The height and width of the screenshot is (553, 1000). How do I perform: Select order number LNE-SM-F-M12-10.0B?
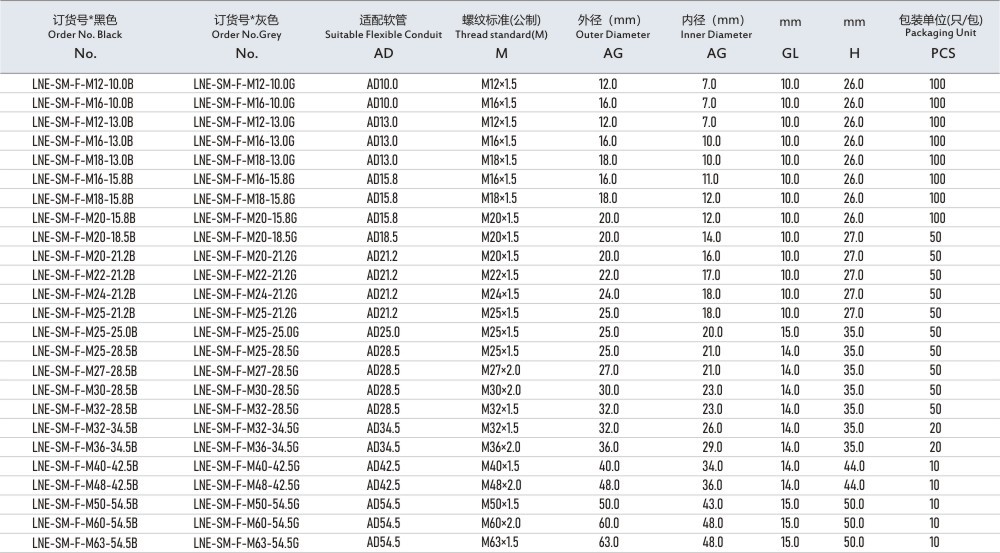tap(83, 84)
